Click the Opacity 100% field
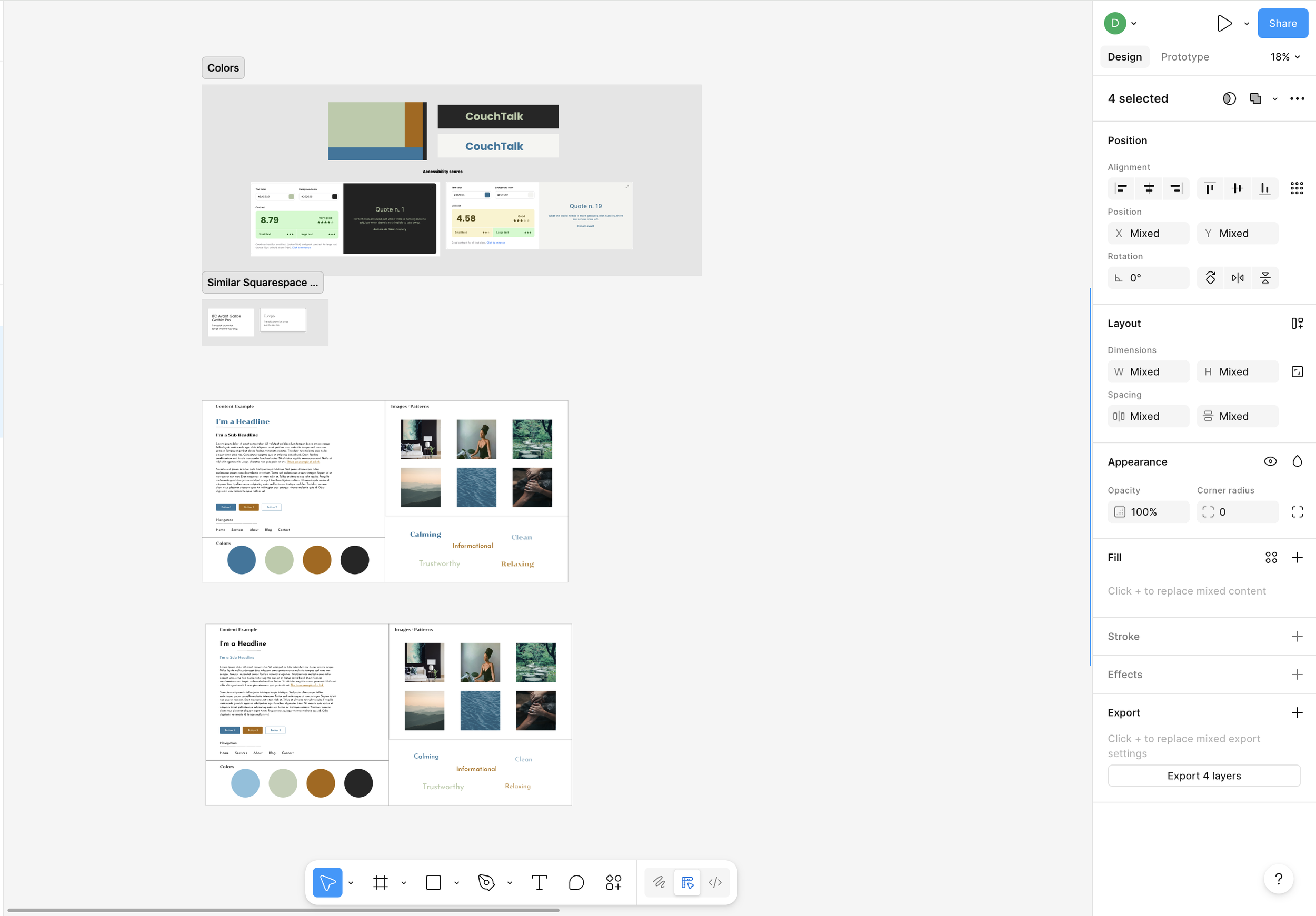Image resolution: width=1316 pixels, height=916 pixels. tap(1148, 511)
